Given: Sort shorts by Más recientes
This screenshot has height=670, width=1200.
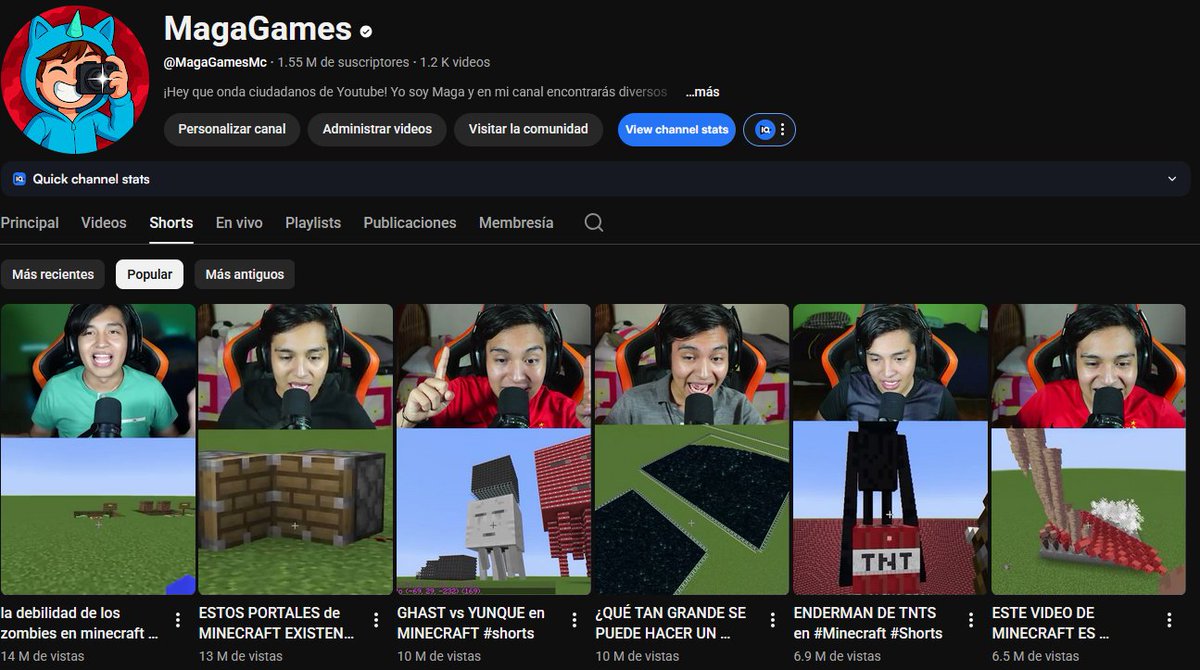Looking at the screenshot, I should pos(53,274).
